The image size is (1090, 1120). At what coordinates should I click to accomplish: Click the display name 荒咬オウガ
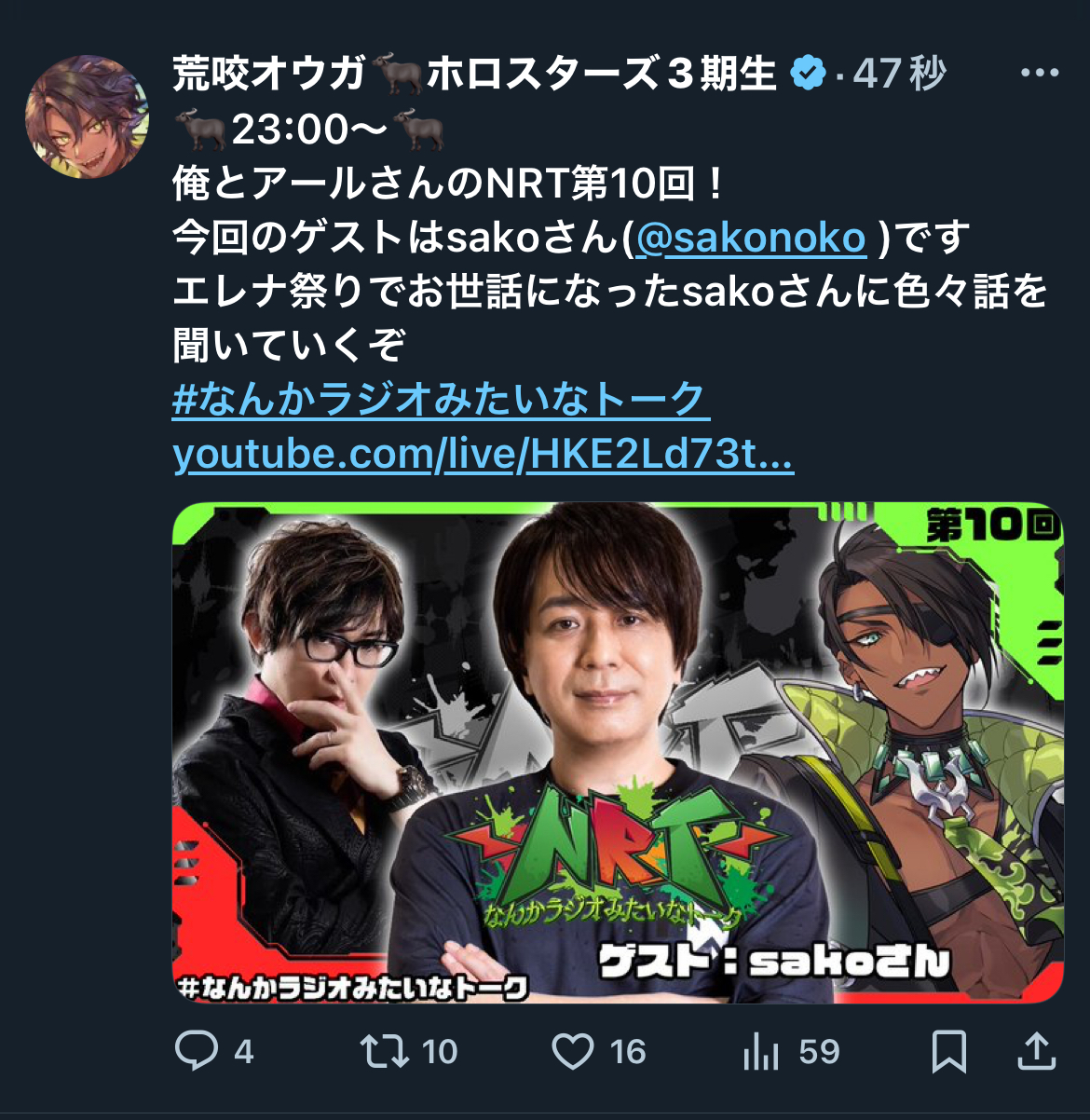(269, 74)
